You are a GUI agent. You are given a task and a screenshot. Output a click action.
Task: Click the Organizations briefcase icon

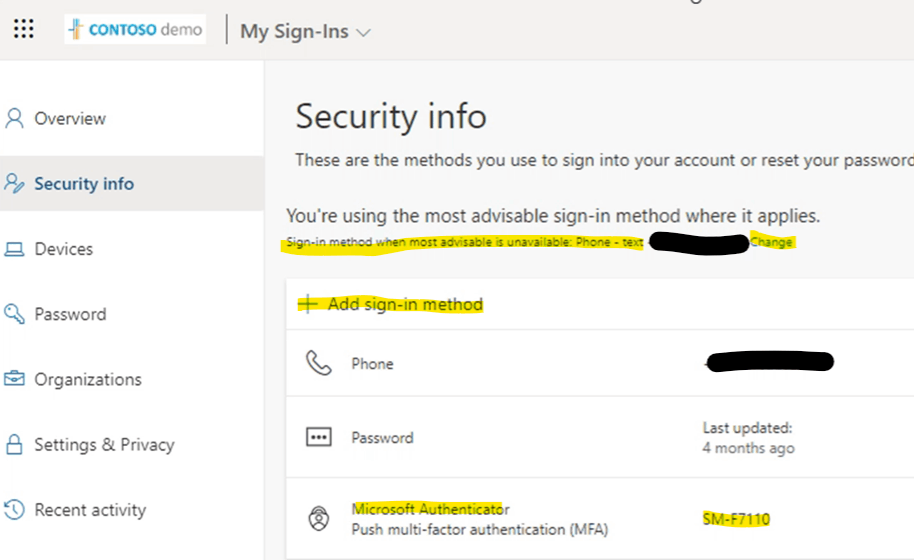pyautogui.click(x=14, y=379)
